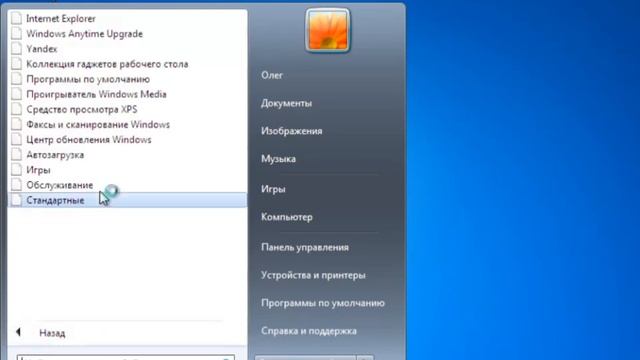This screenshot has width=640, height=360.
Task: Click the icon beside Средство просмотра XPS
Action: (16, 109)
